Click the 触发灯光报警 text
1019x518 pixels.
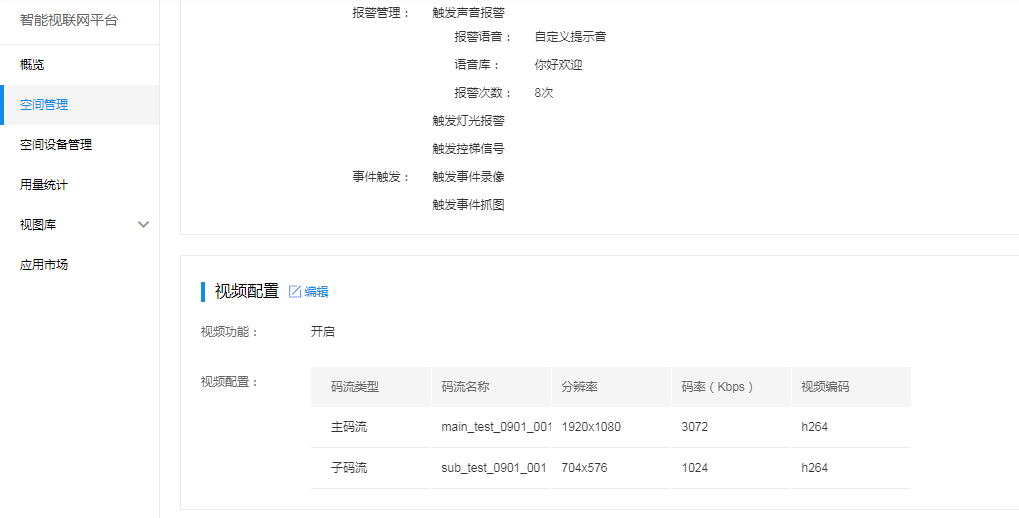[469, 121]
